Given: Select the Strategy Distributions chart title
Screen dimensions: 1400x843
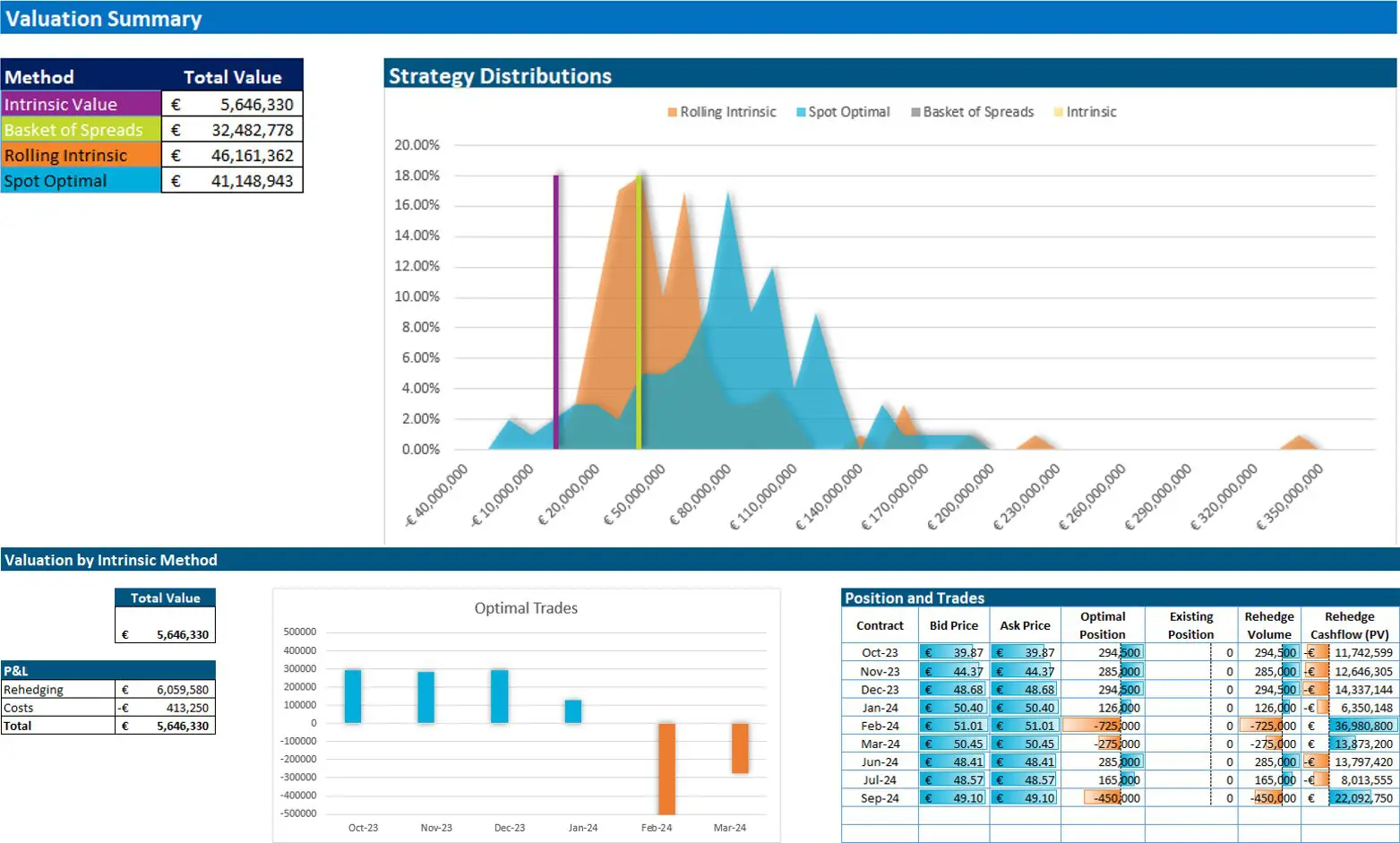Looking at the screenshot, I should tap(500, 76).
